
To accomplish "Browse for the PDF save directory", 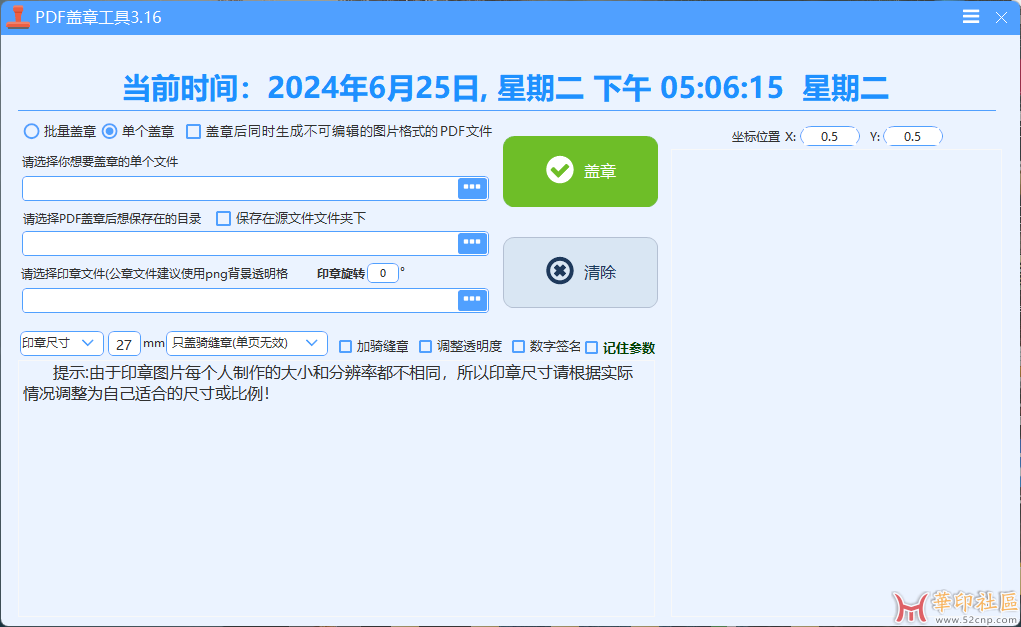I will click(472, 243).
